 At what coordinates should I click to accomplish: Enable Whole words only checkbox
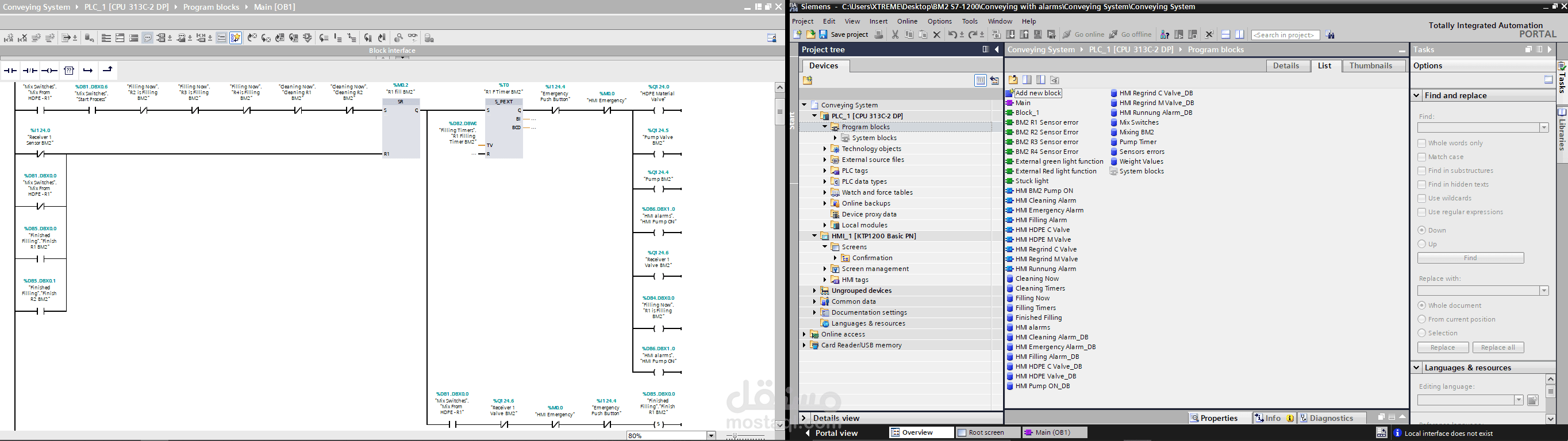[x=1421, y=143]
